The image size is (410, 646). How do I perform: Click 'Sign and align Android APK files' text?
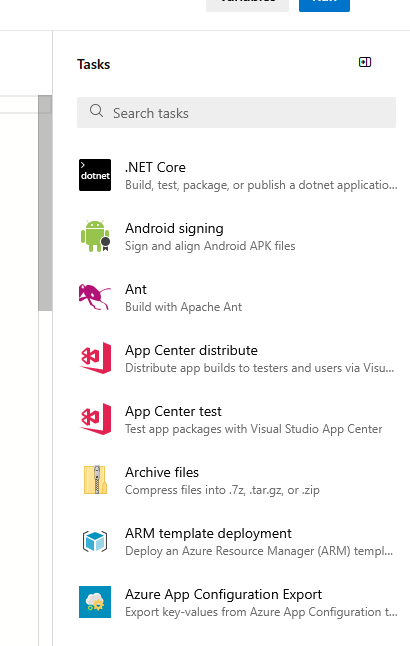210,246
